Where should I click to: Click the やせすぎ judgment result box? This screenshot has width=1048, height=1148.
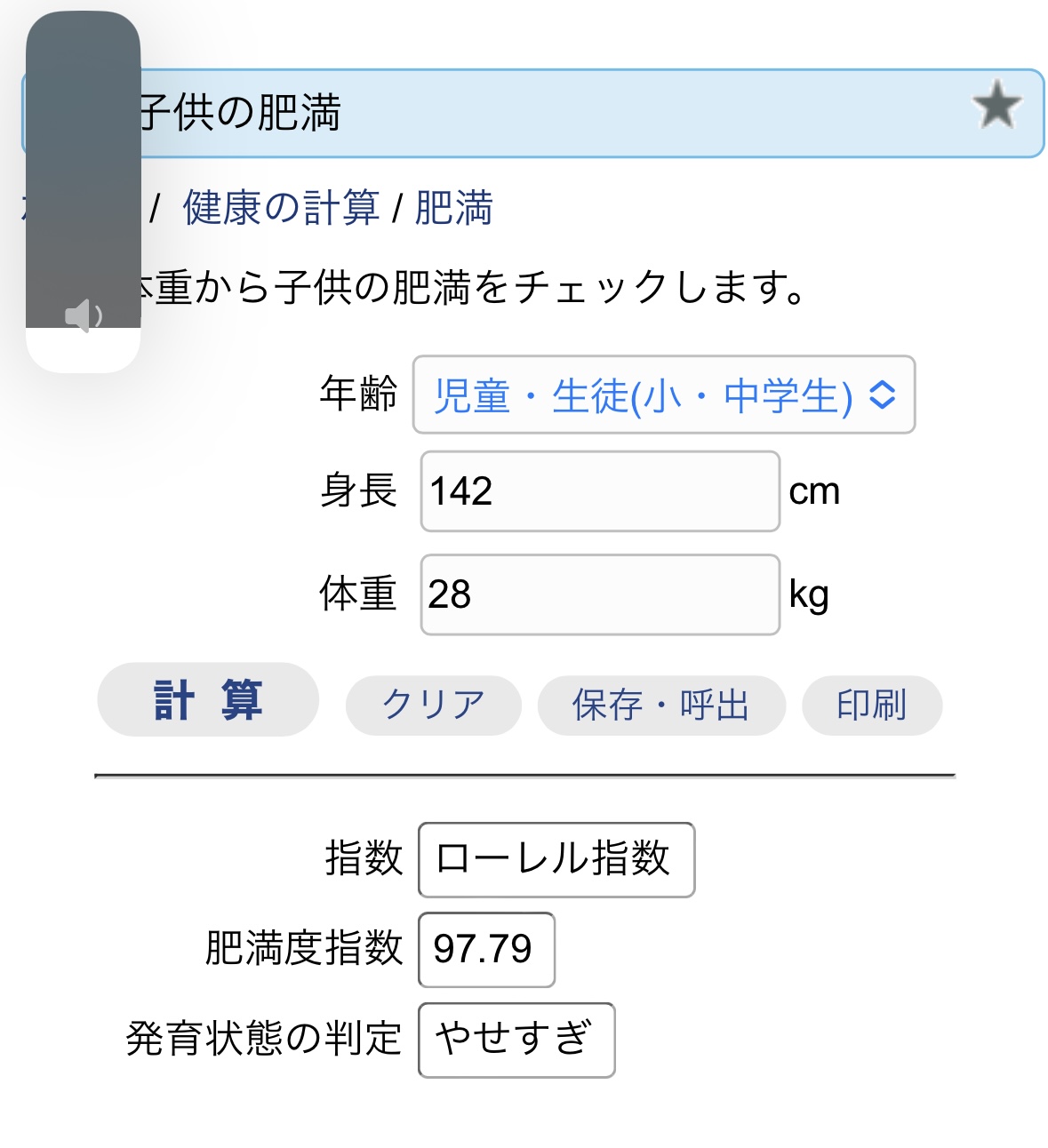click(x=516, y=1040)
